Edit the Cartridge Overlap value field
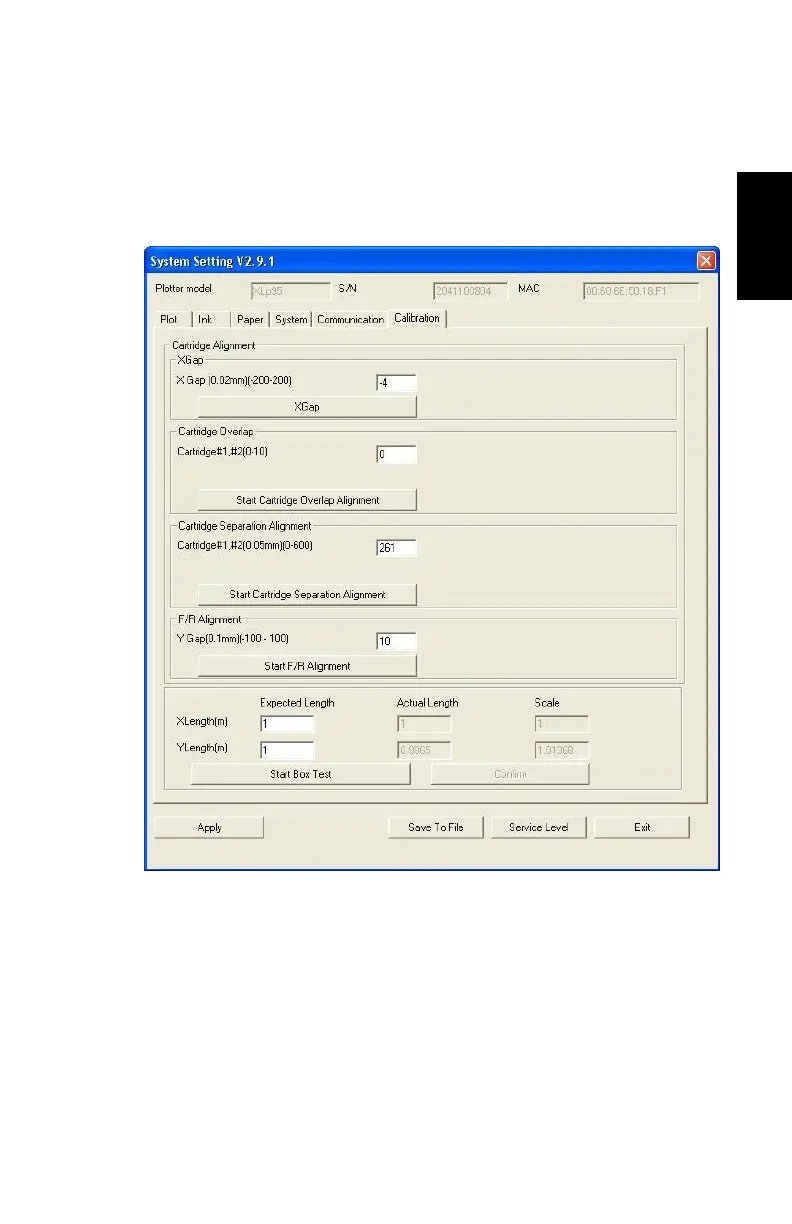 [x=396, y=455]
